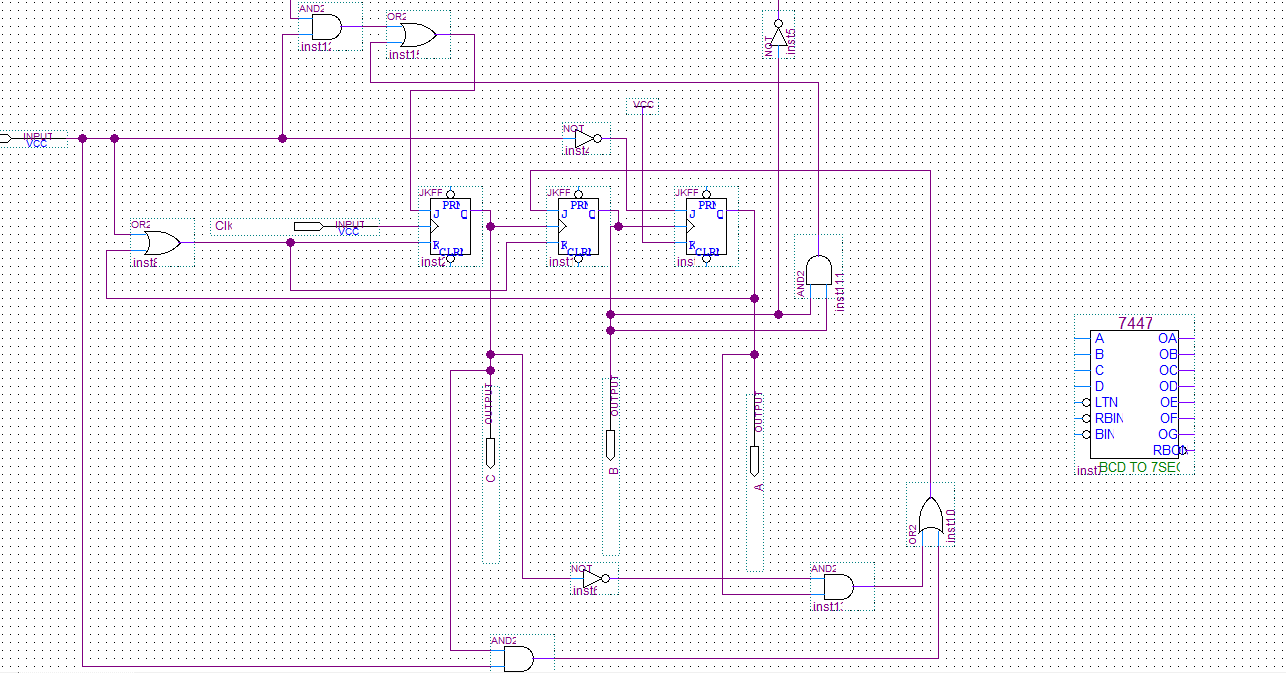Click input pin D label on 7447
The width and height of the screenshot is (1286, 673).
coord(1100,386)
